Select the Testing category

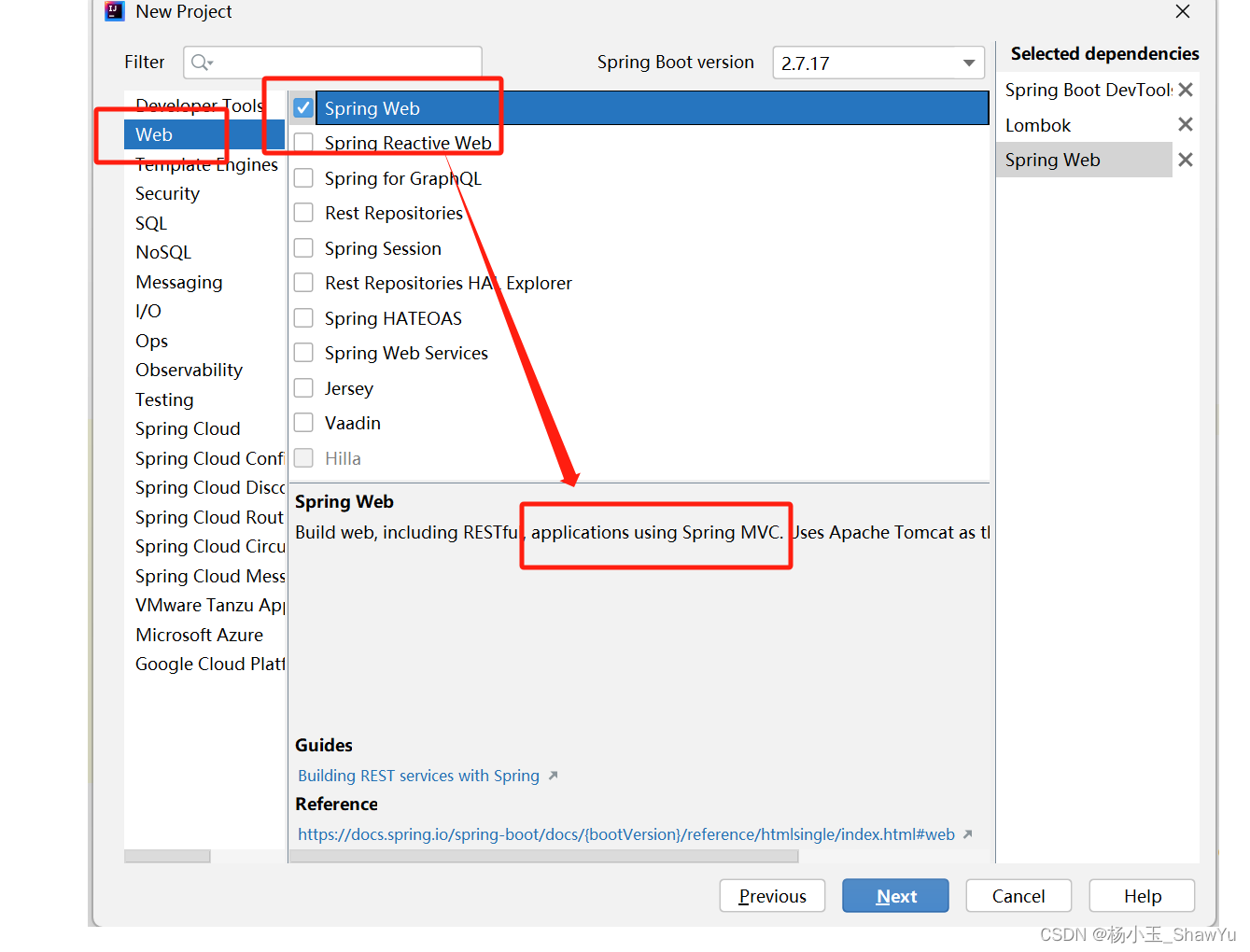click(164, 399)
